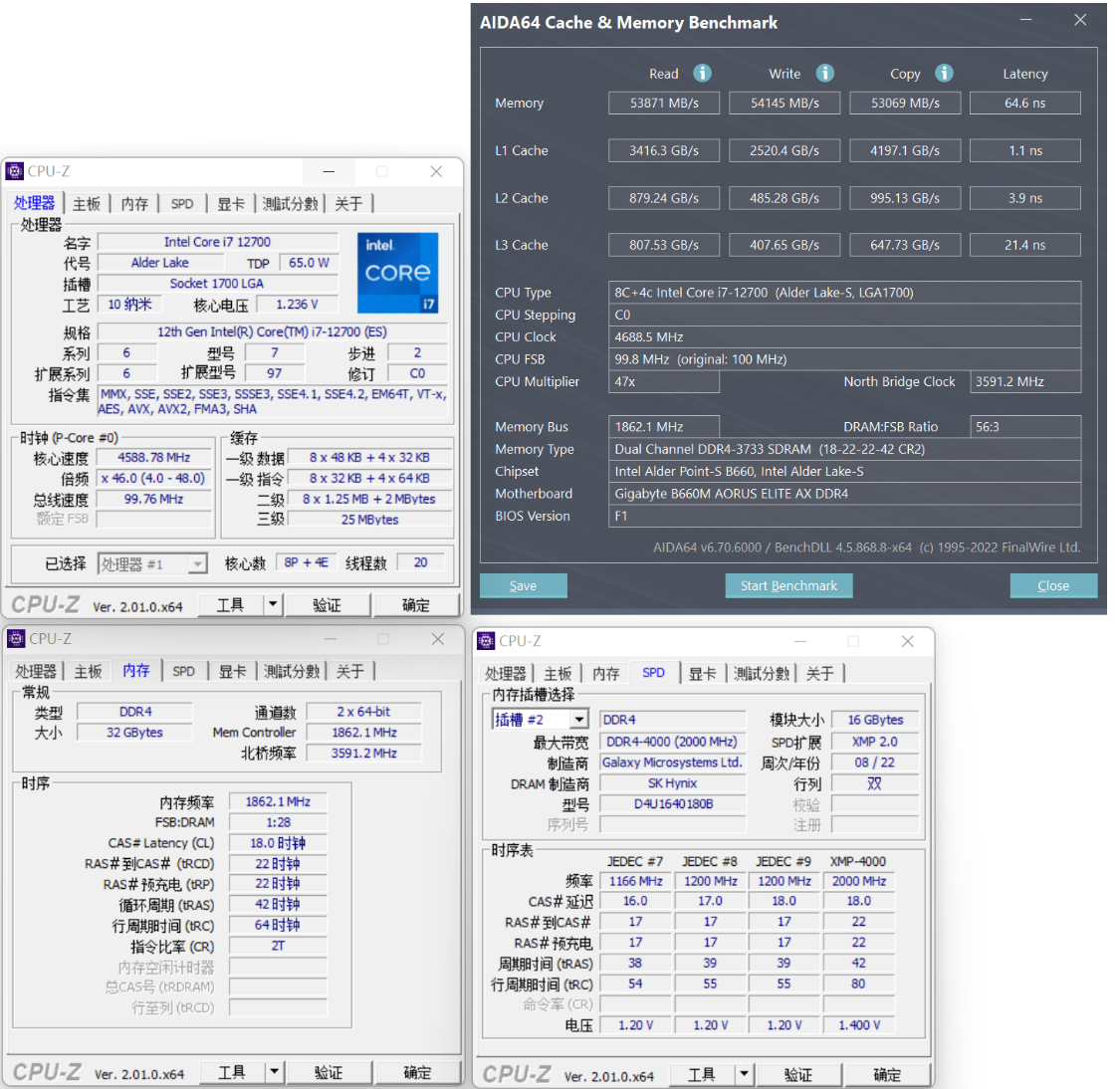Click 确定 in the CPU-Z SPD window
1120x1089 pixels.
coord(887,1074)
